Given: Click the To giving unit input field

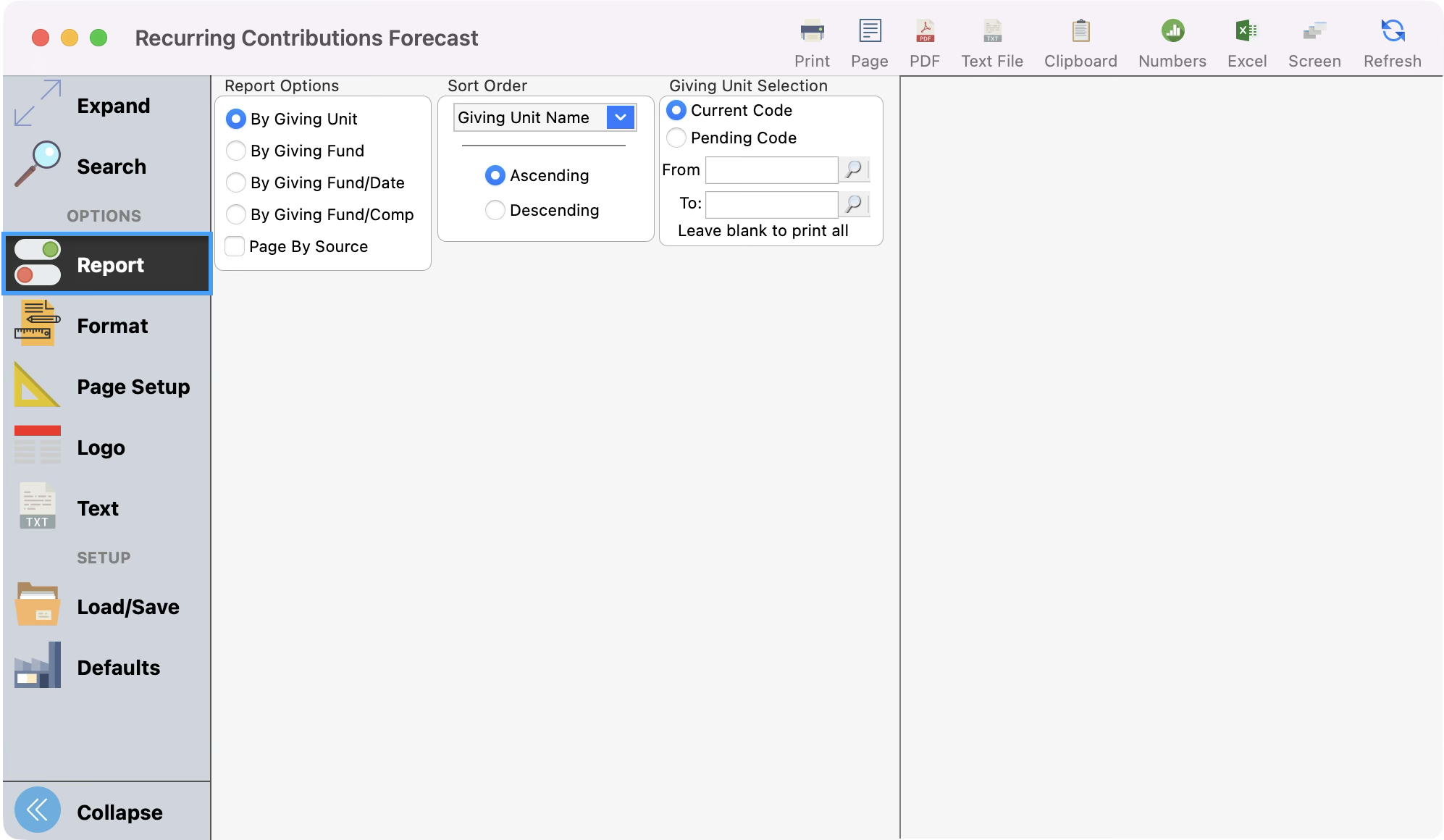Looking at the screenshot, I should point(771,204).
